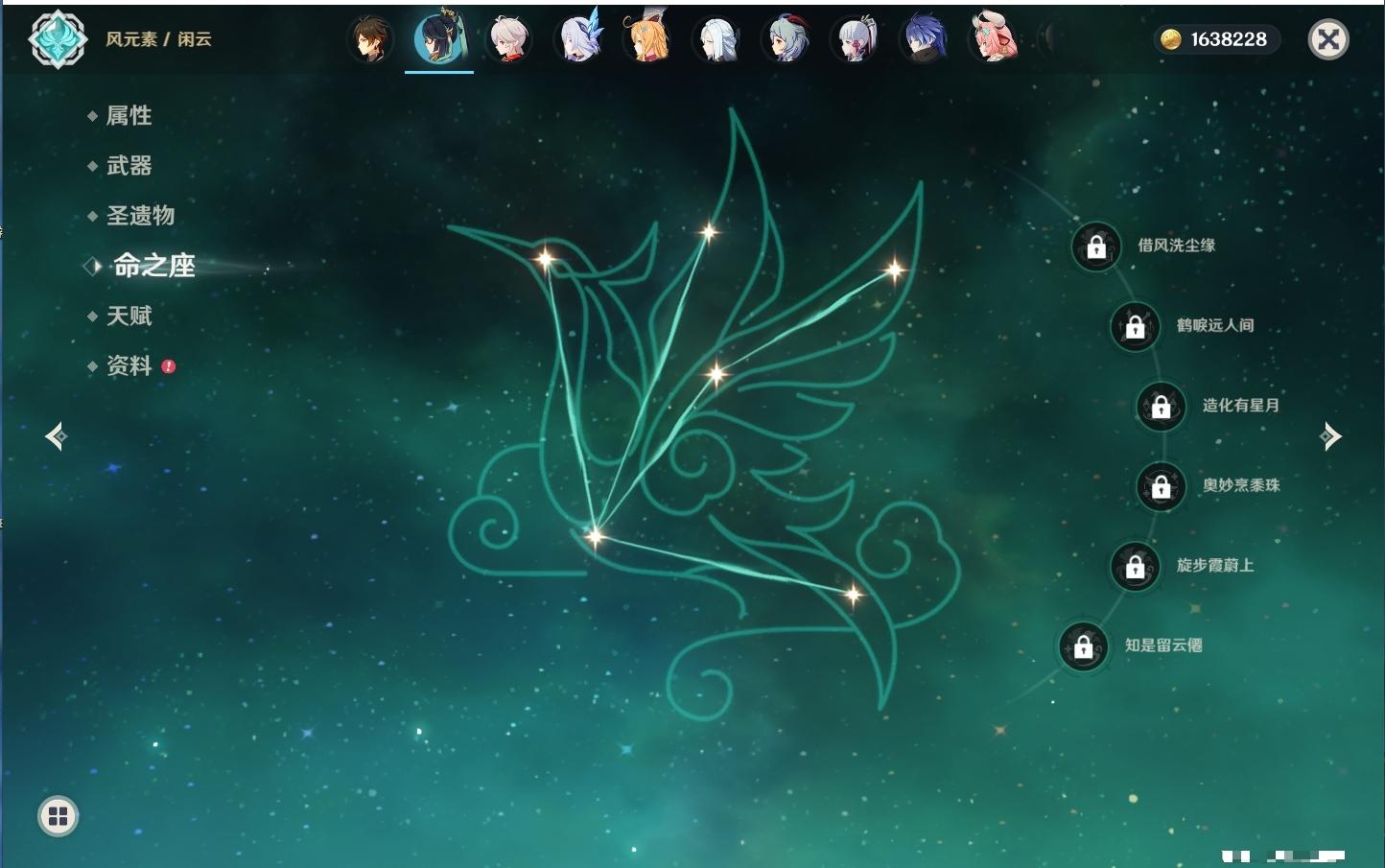Click the Anemo element emblem icon
Screen dimensions: 1385x868
tap(58, 39)
